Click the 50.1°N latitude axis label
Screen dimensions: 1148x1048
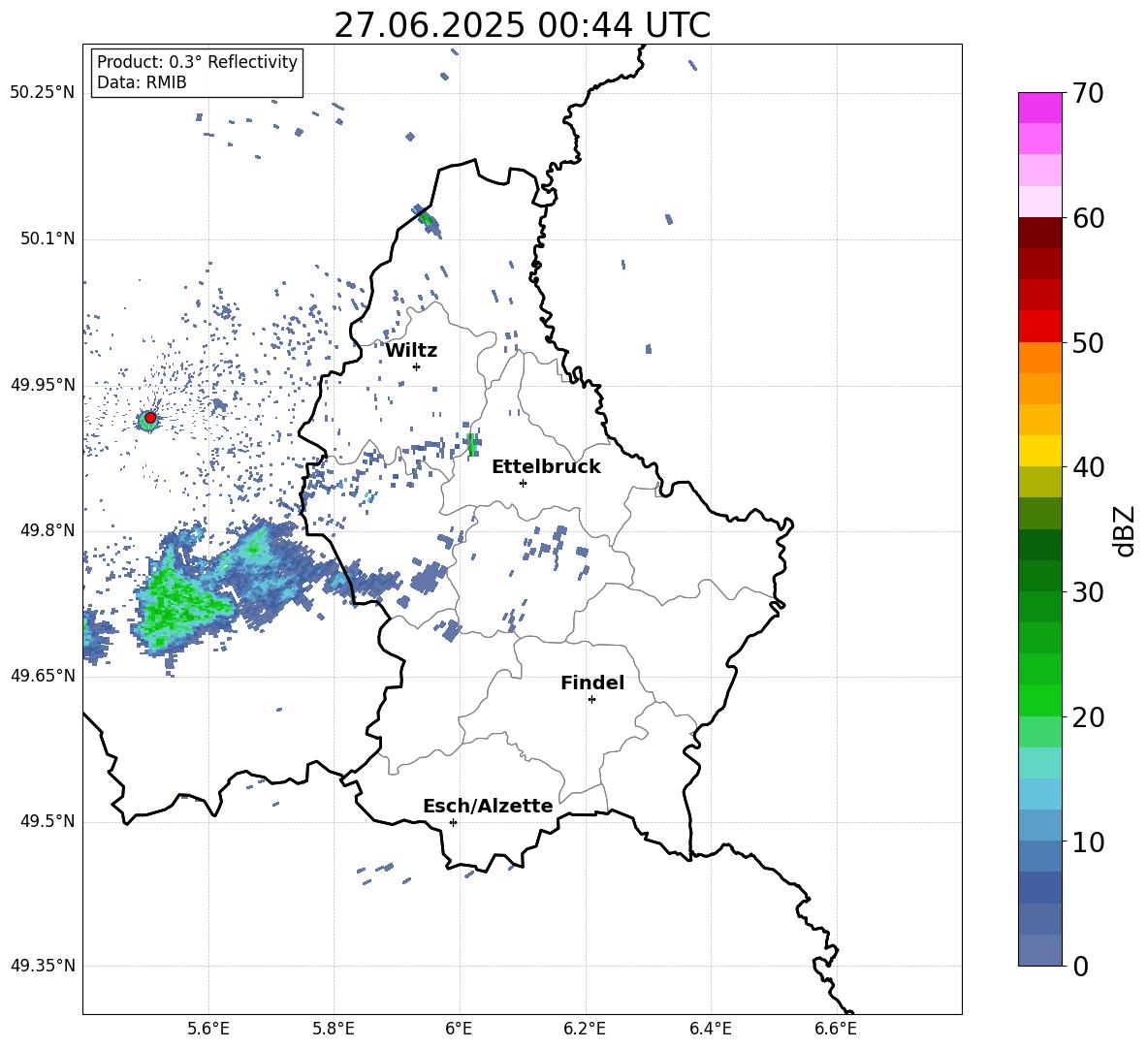(48, 239)
